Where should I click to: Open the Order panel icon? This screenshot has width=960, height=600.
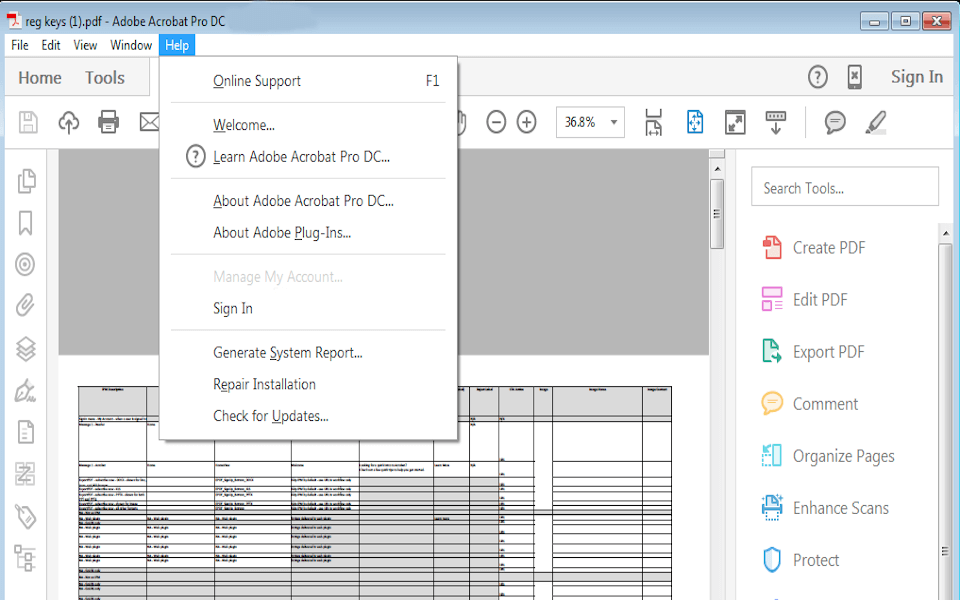coord(25,474)
